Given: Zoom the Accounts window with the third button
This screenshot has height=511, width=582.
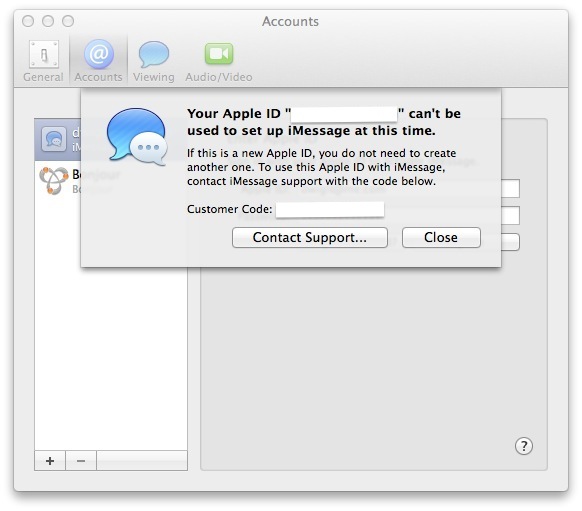Looking at the screenshot, I should click(x=68, y=21).
